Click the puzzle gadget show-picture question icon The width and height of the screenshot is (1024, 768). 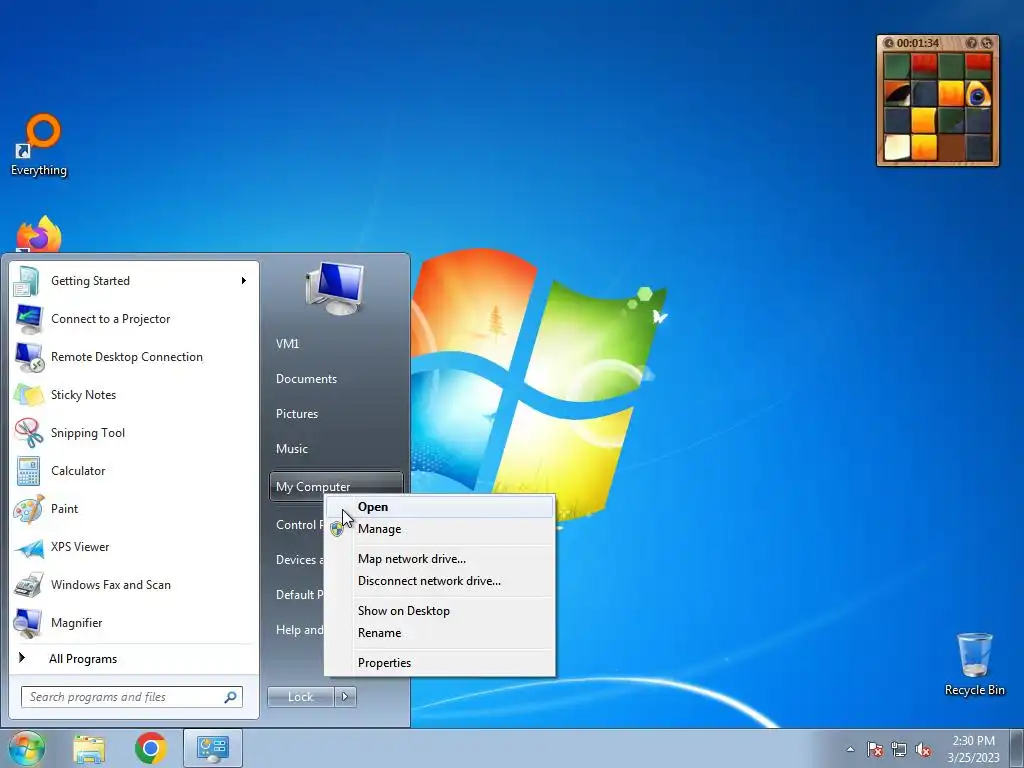(x=972, y=43)
